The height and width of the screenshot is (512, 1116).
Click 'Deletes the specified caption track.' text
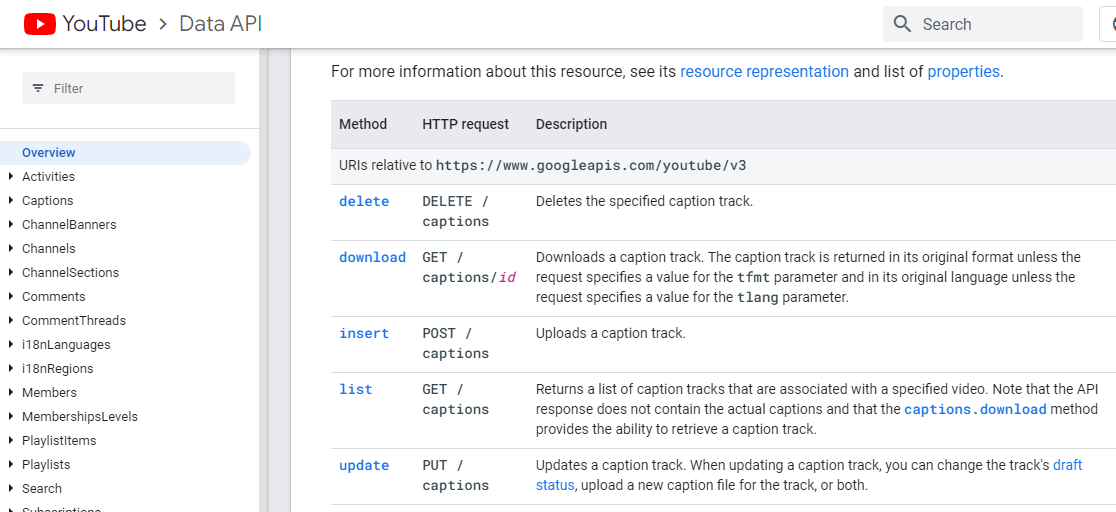click(x=644, y=202)
